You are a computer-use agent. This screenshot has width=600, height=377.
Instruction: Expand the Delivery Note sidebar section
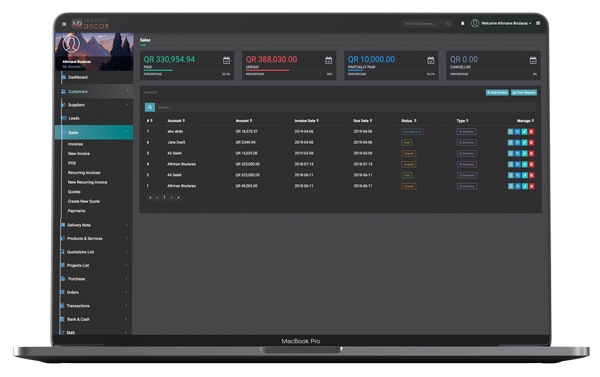(x=94, y=225)
